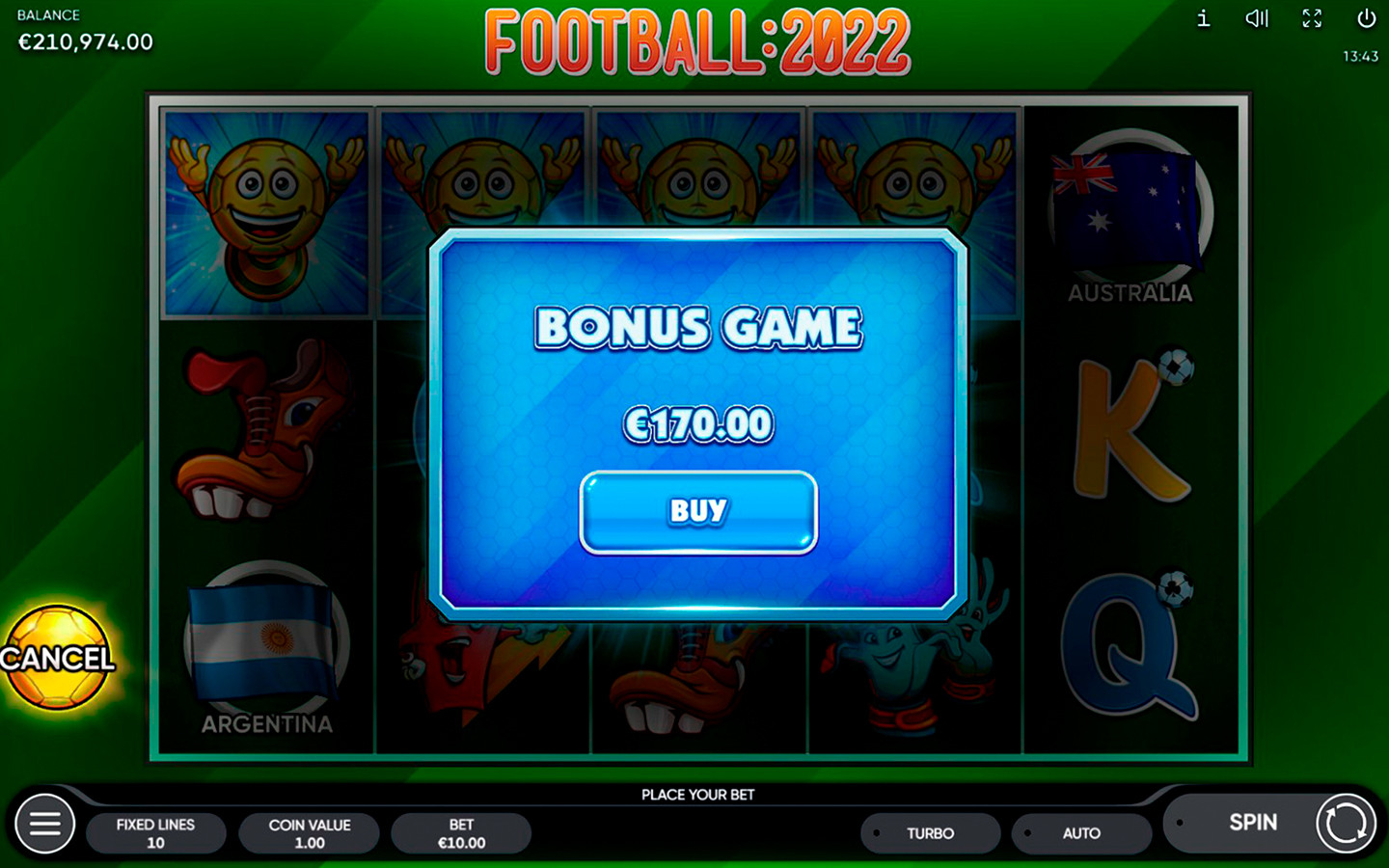The height and width of the screenshot is (868, 1389).
Task: Open the Coin Value selector
Action: tap(309, 833)
